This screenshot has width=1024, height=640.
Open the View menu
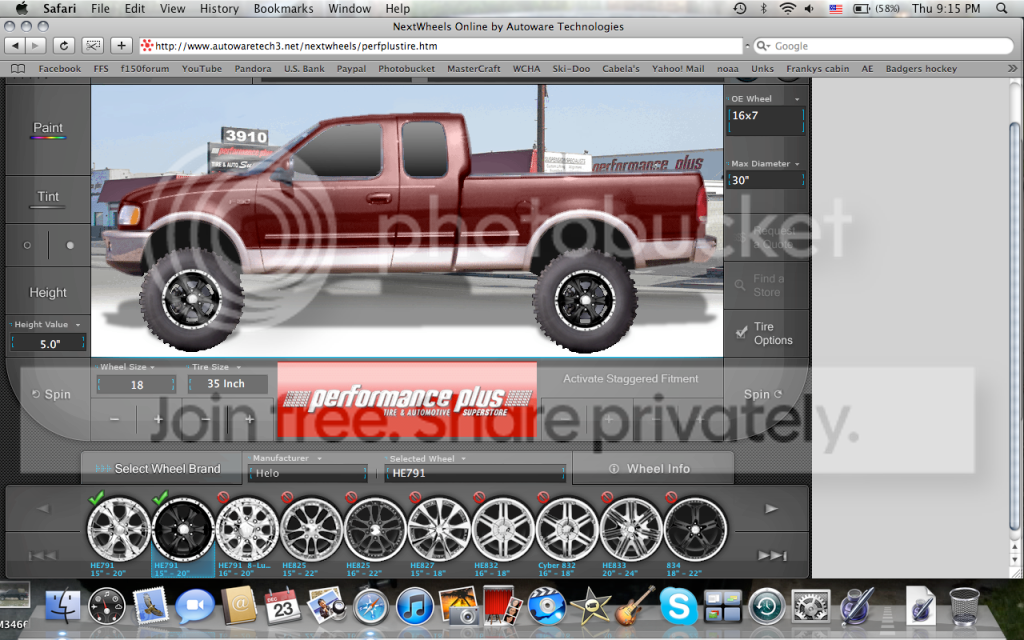click(172, 8)
